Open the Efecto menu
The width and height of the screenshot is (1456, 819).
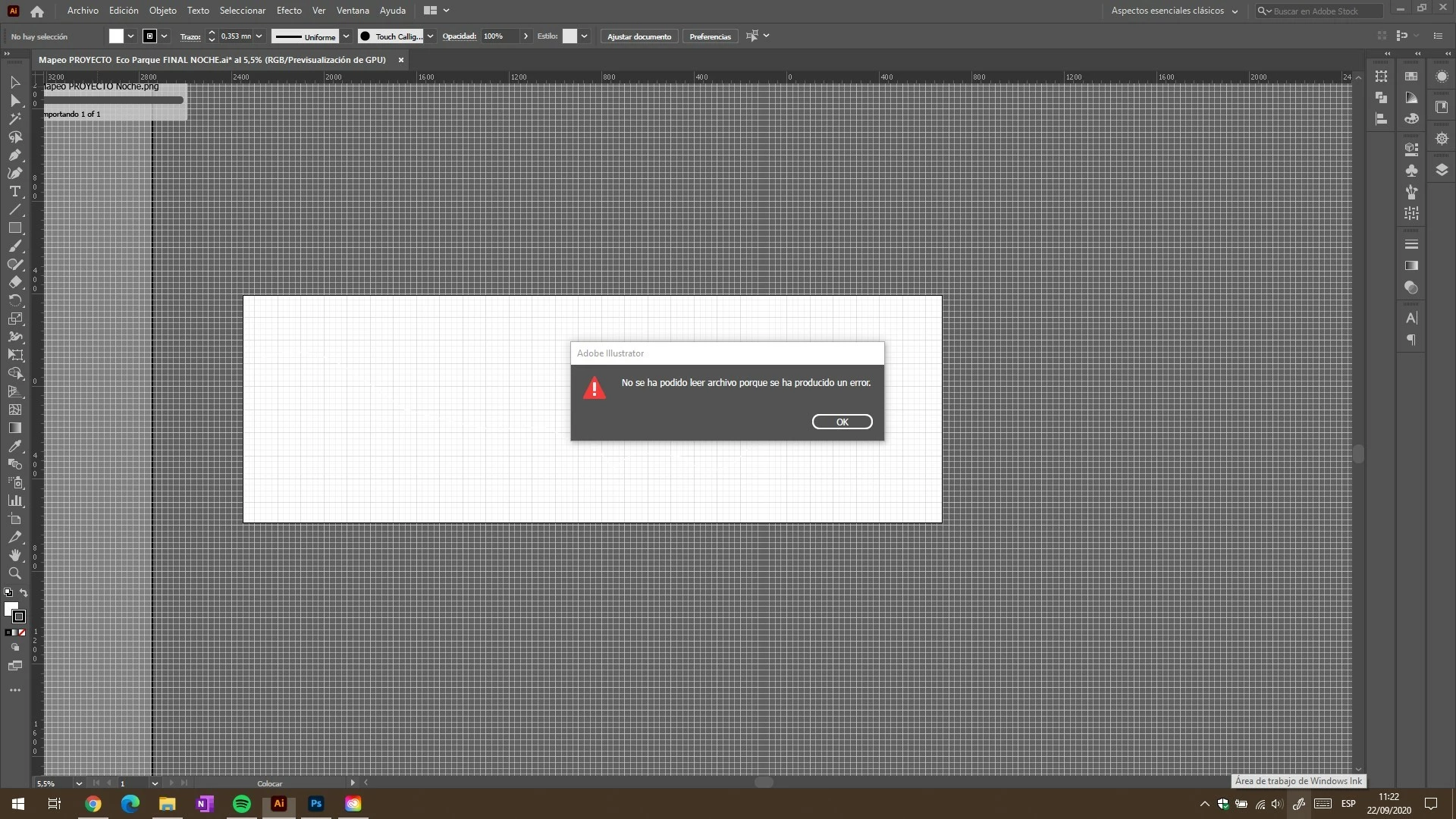(289, 11)
